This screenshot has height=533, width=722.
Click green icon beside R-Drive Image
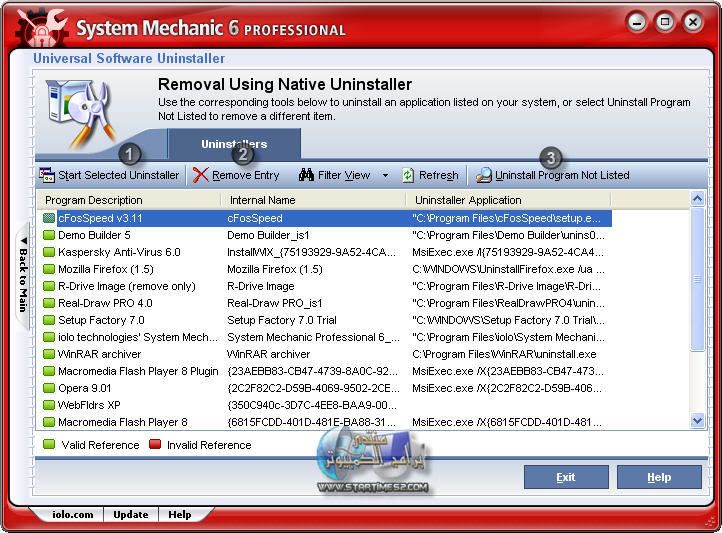coord(49,286)
